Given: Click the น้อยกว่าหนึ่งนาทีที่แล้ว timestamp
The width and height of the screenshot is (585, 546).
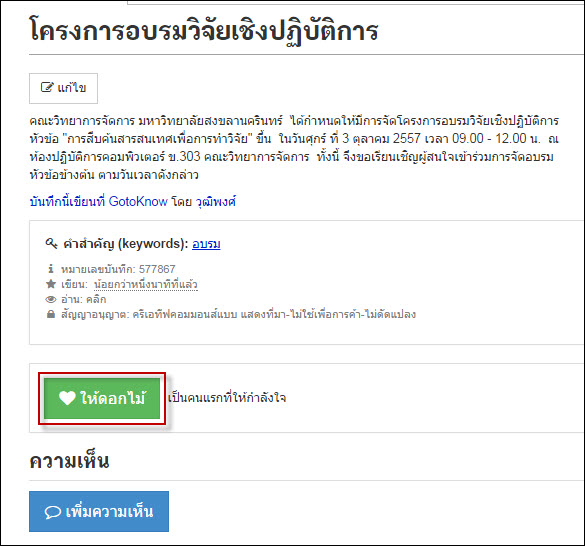Looking at the screenshot, I should coord(146,284).
